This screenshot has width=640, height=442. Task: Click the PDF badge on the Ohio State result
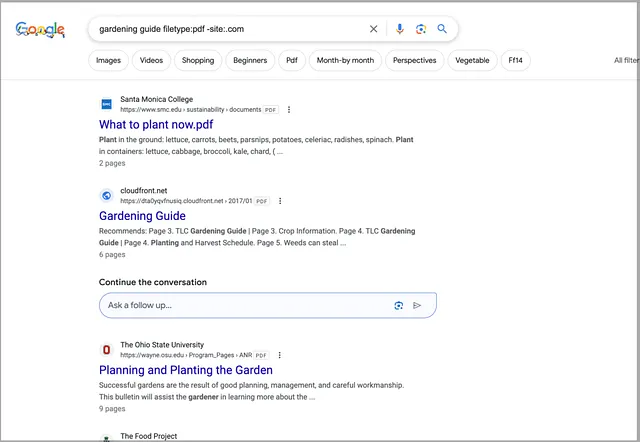click(x=261, y=355)
